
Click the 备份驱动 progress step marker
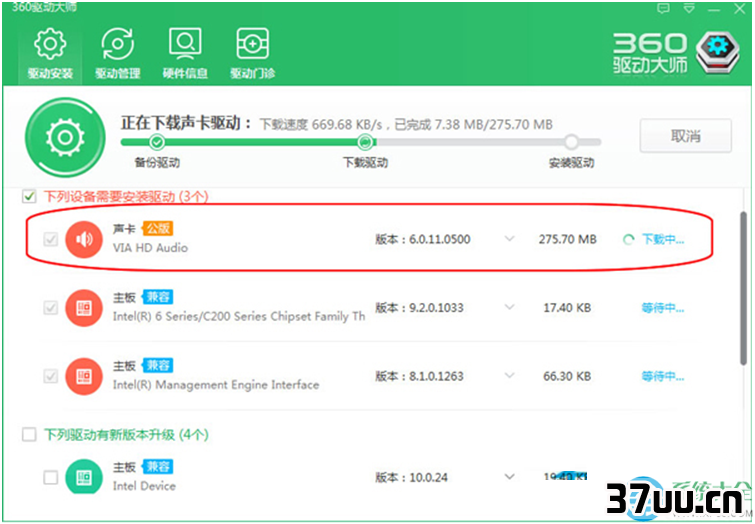tap(156, 142)
